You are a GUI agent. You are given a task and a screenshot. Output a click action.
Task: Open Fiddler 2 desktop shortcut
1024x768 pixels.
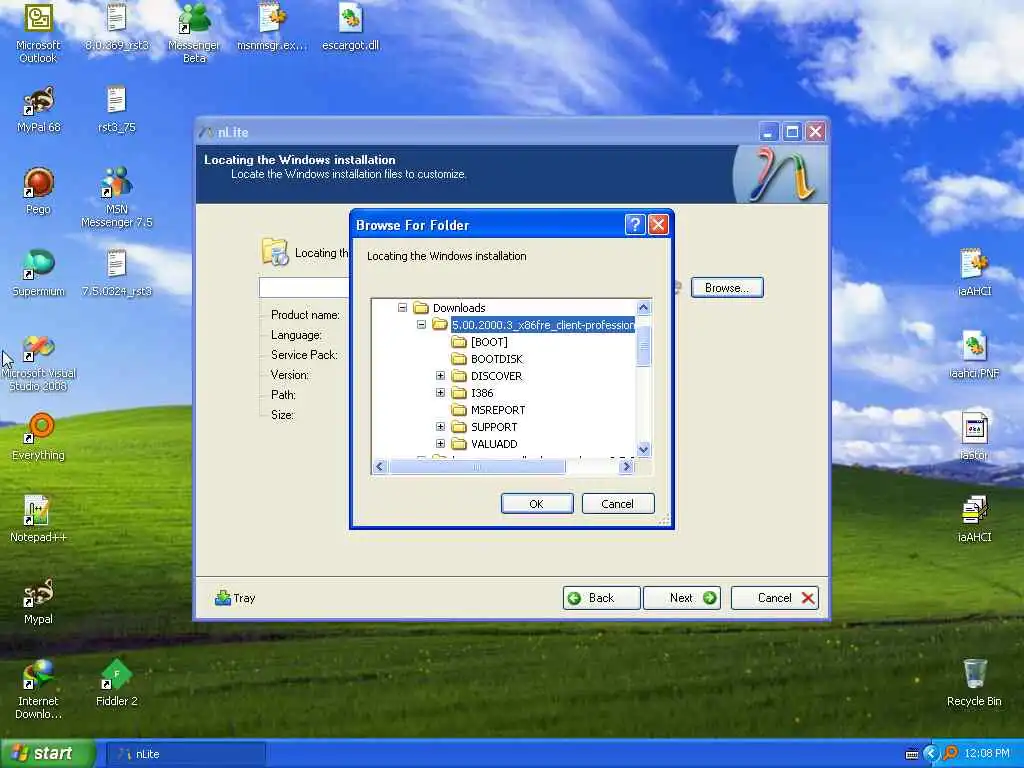point(116,684)
